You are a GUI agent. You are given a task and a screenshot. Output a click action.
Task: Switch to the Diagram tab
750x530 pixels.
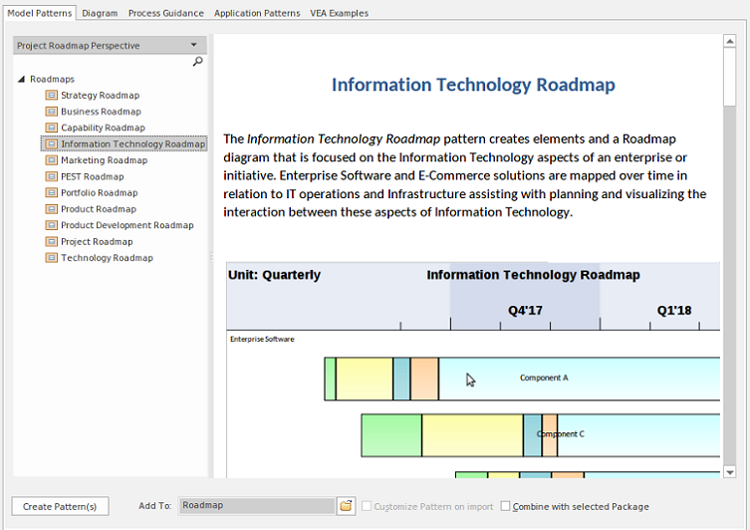click(x=99, y=13)
